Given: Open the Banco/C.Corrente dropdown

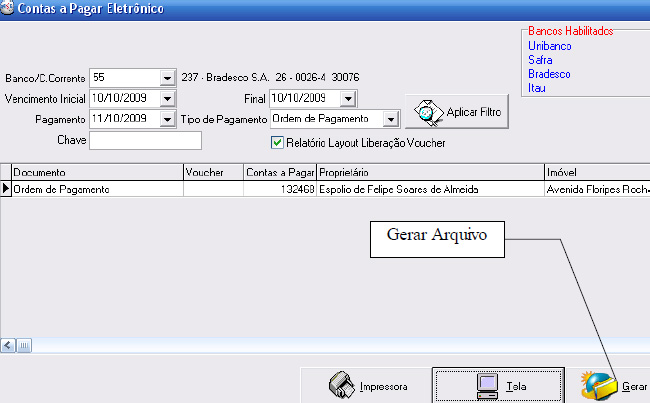Looking at the screenshot, I should point(166,78).
